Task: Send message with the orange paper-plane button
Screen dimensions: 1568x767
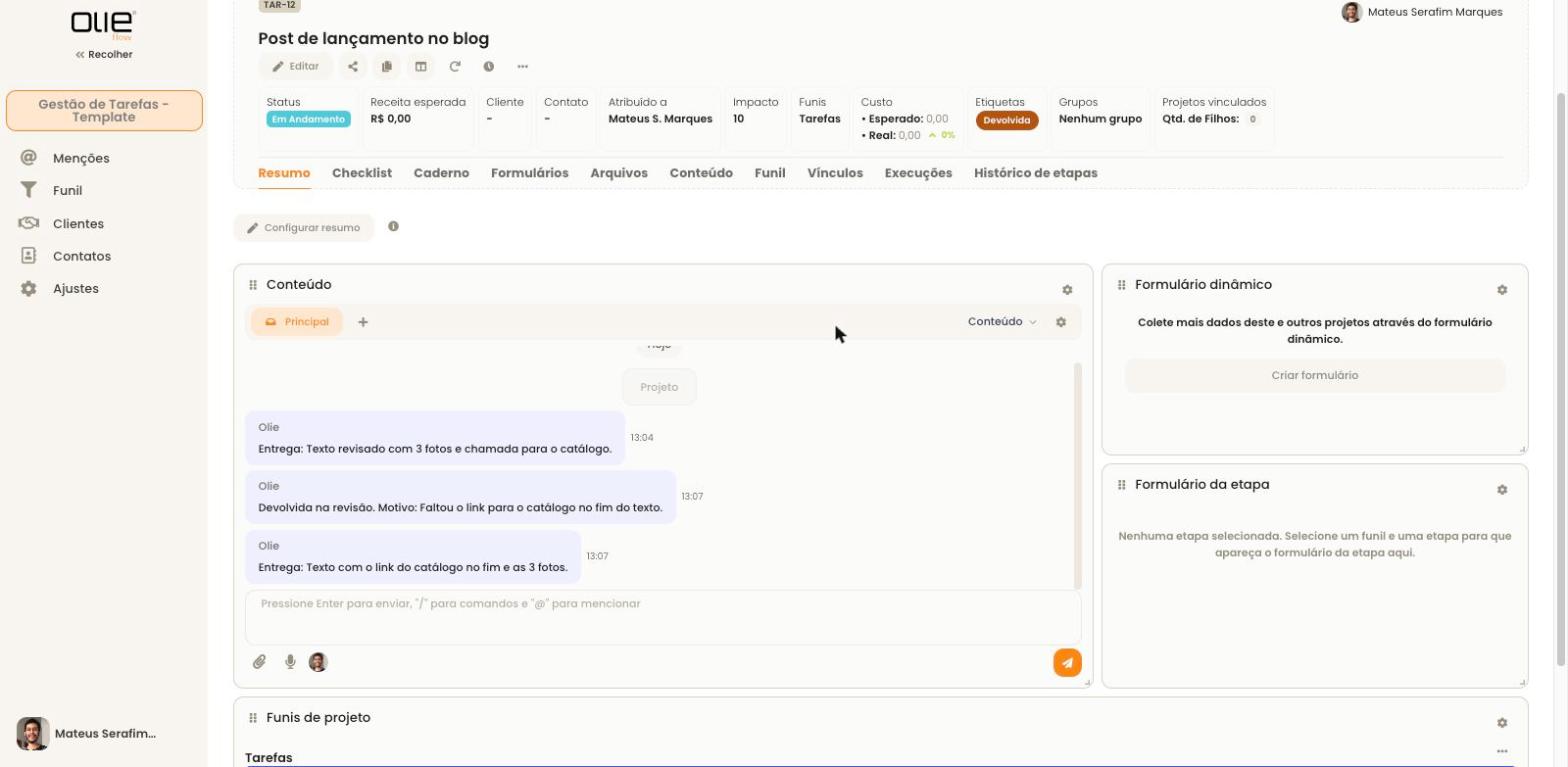Action: [x=1067, y=663]
